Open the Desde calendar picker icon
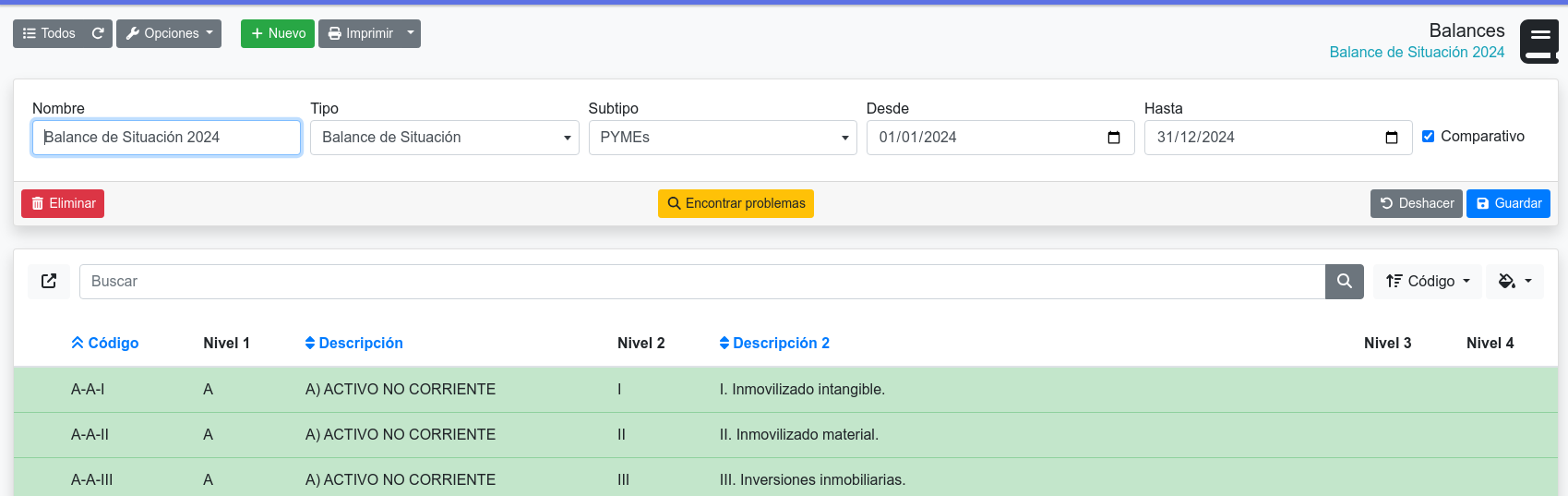Image resolution: width=1568 pixels, height=496 pixels. 1114,138
